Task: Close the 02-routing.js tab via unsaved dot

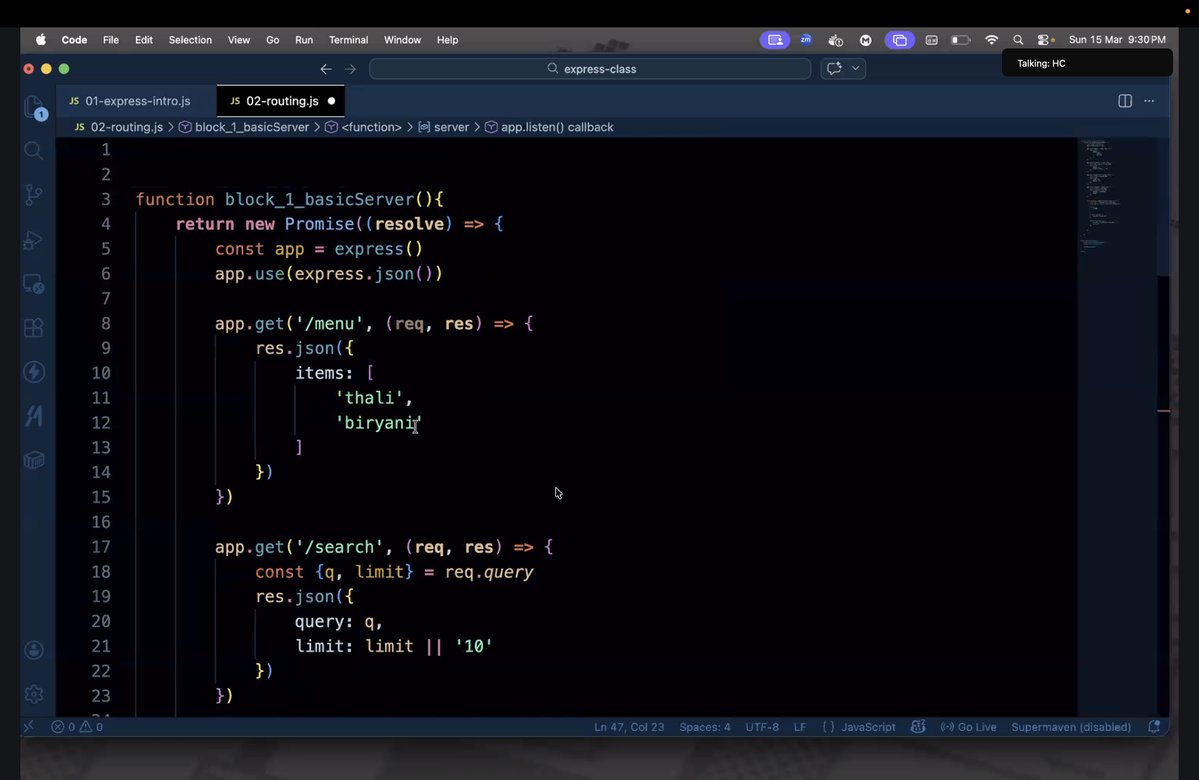Action: pyautogui.click(x=331, y=101)
